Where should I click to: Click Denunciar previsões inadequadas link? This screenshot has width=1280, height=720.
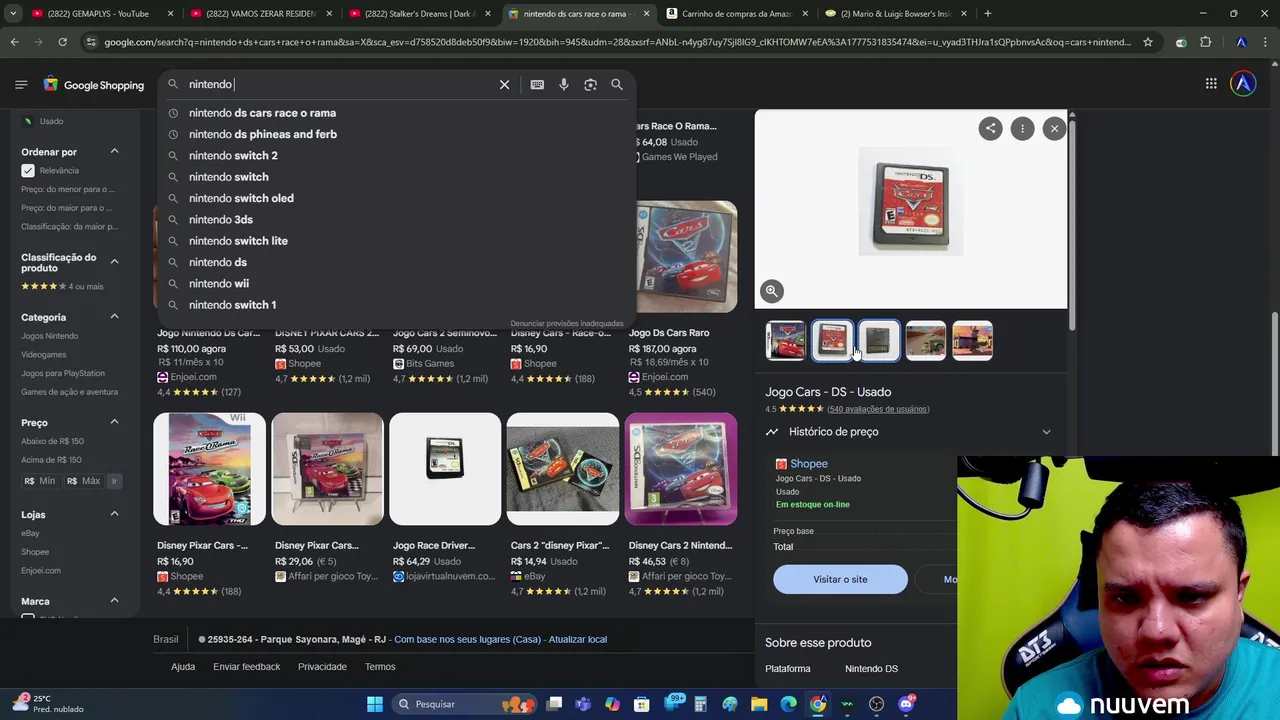pos(566,324)
